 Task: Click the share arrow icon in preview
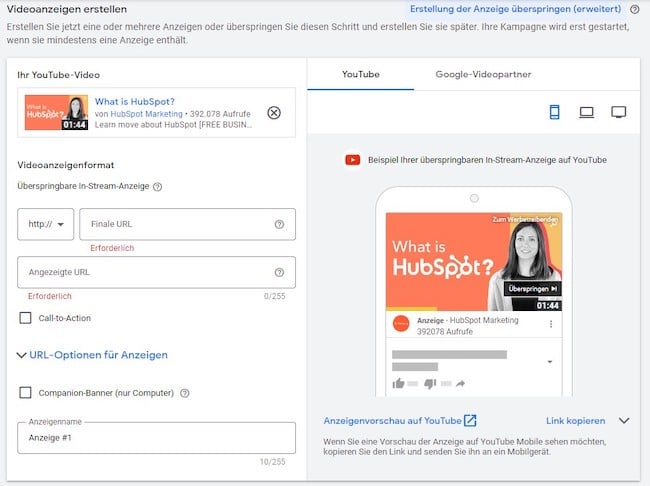(x=460, y=384)
